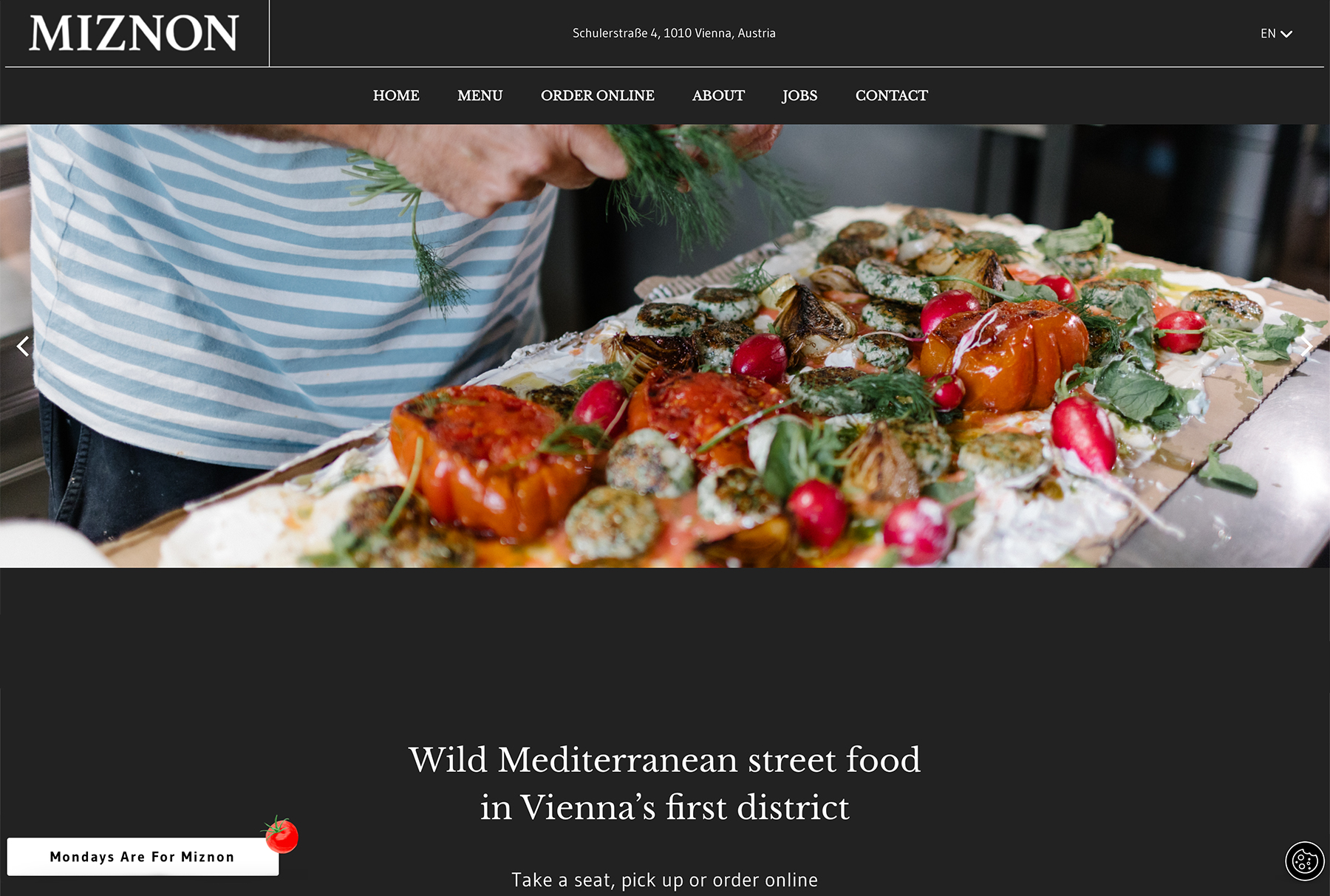Open the MENU page
Viewport: 1330px width, 896px height.
pyautogui.click(x=480, y=95)
